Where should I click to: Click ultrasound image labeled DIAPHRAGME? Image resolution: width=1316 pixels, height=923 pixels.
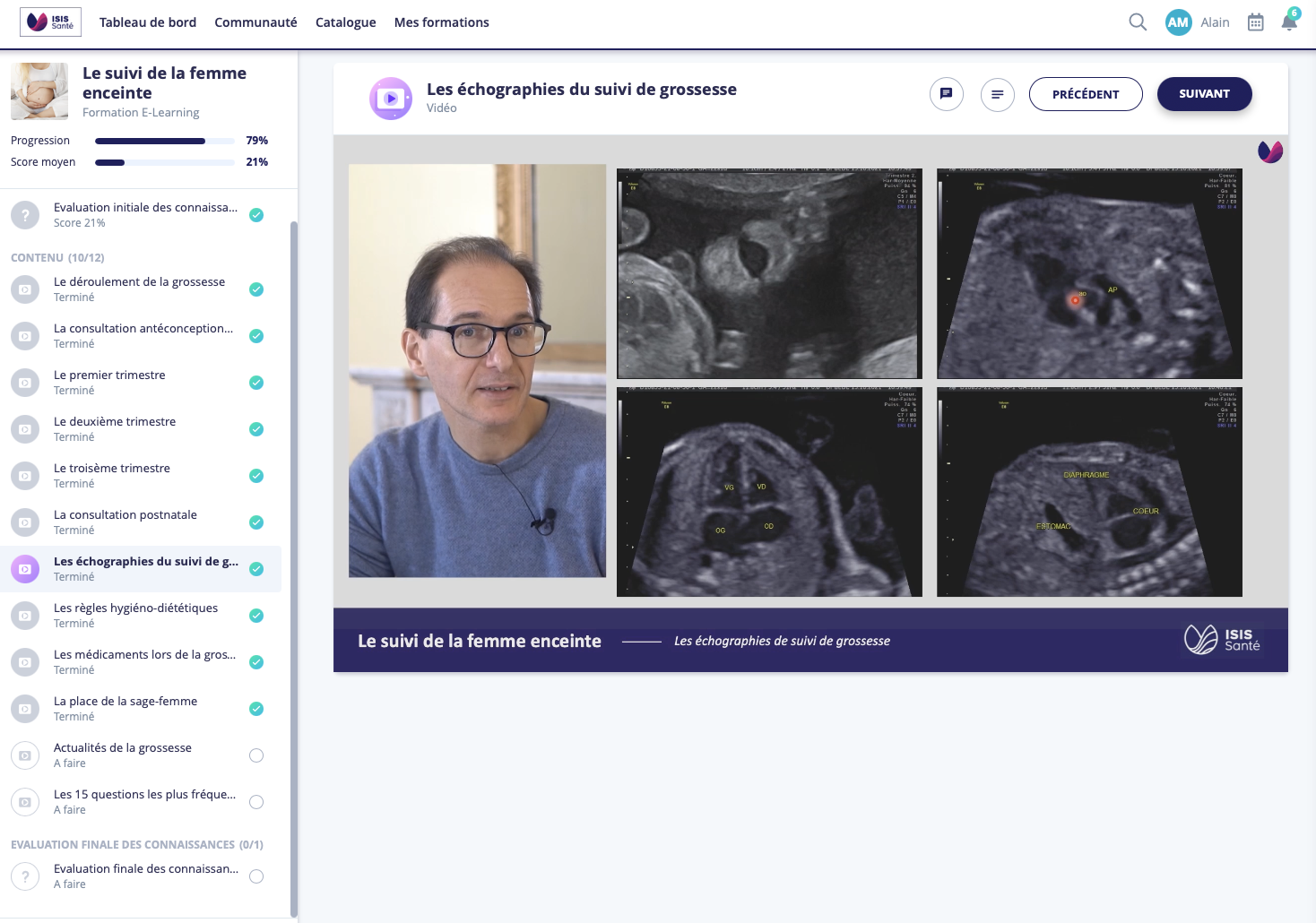pyautogui.click(x=1089, y=492)
